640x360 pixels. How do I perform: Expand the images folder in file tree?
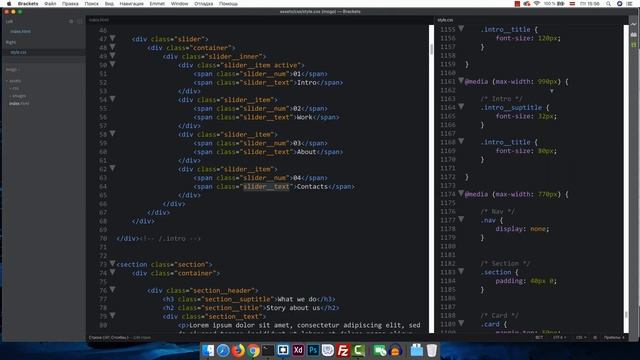pyautogui.click(x=18, y=96)
